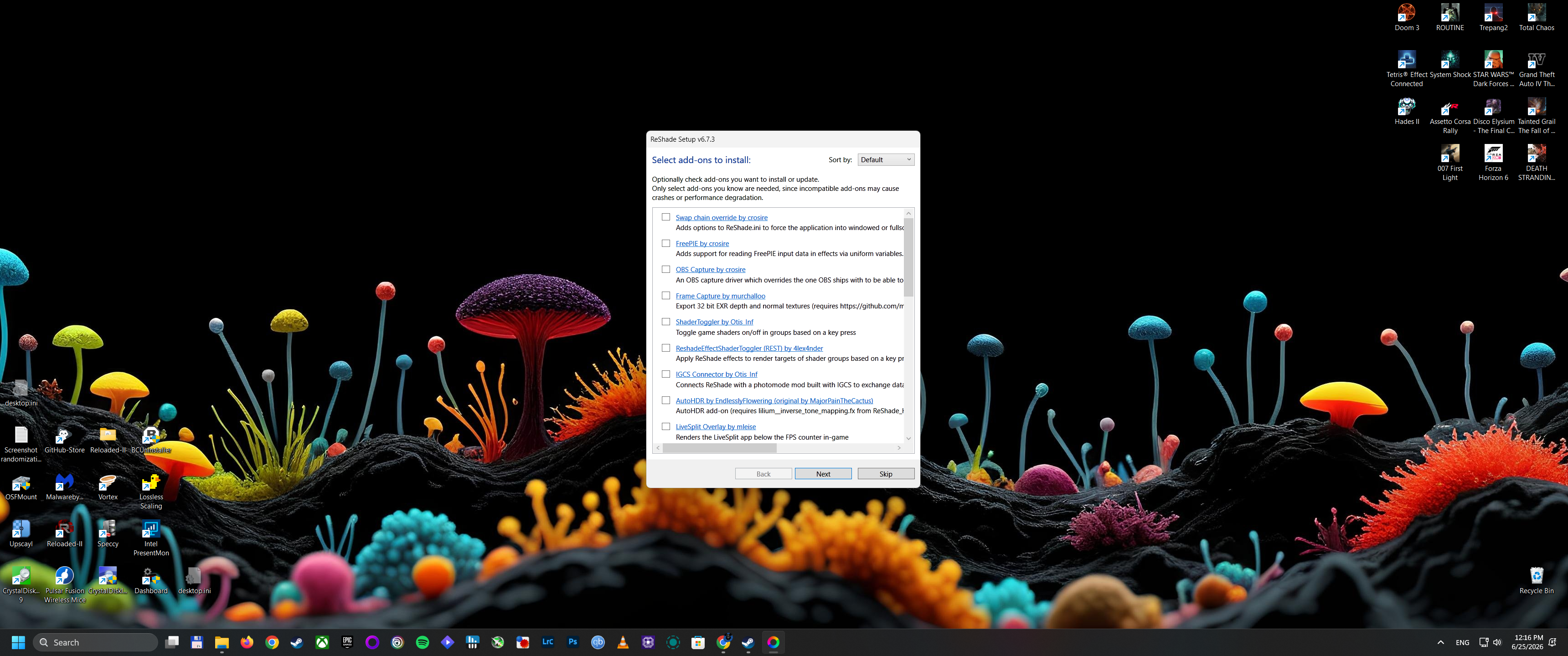Image resolution: width=1568 pixels, height=656 pixels.
Task: Open the Windows Start menu
Action: [x=18, y=642]
